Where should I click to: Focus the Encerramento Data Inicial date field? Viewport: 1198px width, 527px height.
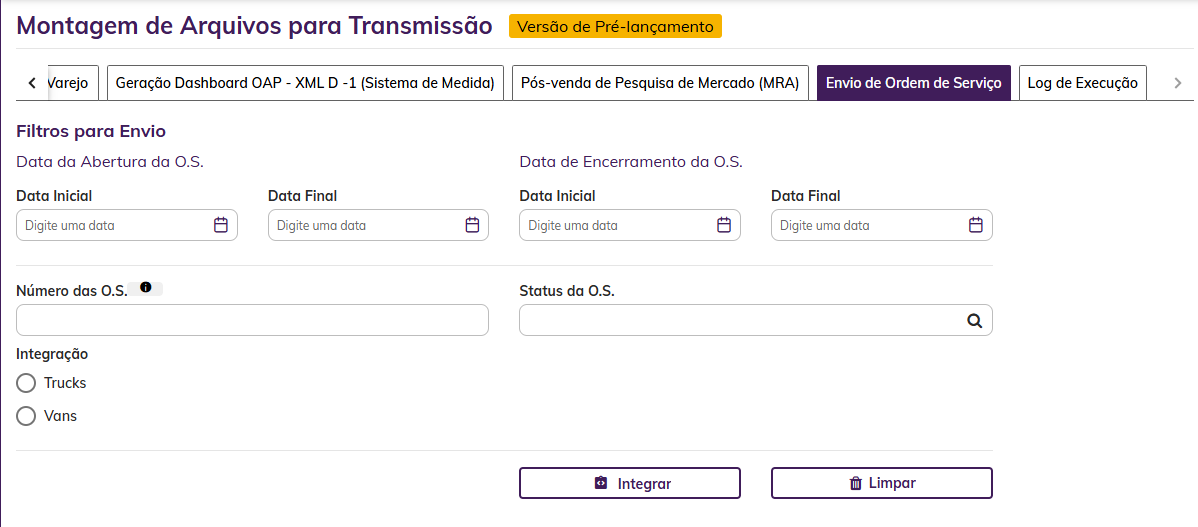(630, 225)
